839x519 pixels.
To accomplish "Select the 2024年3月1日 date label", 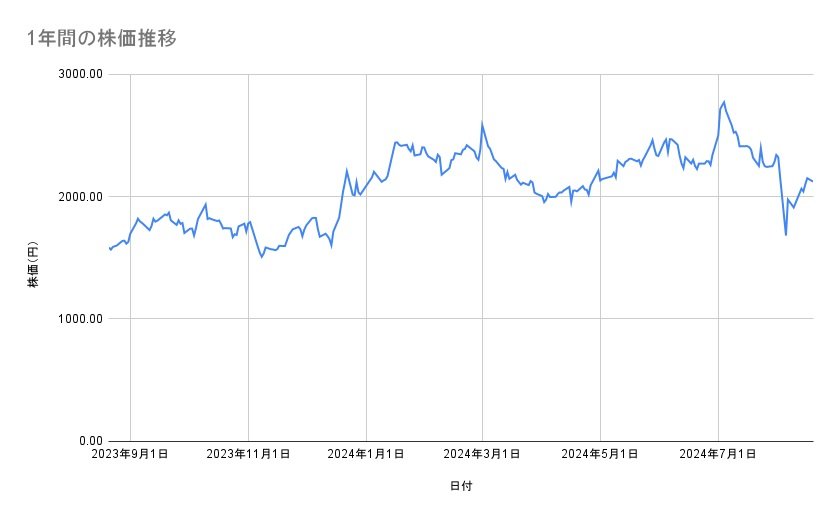I will point(483,455).
